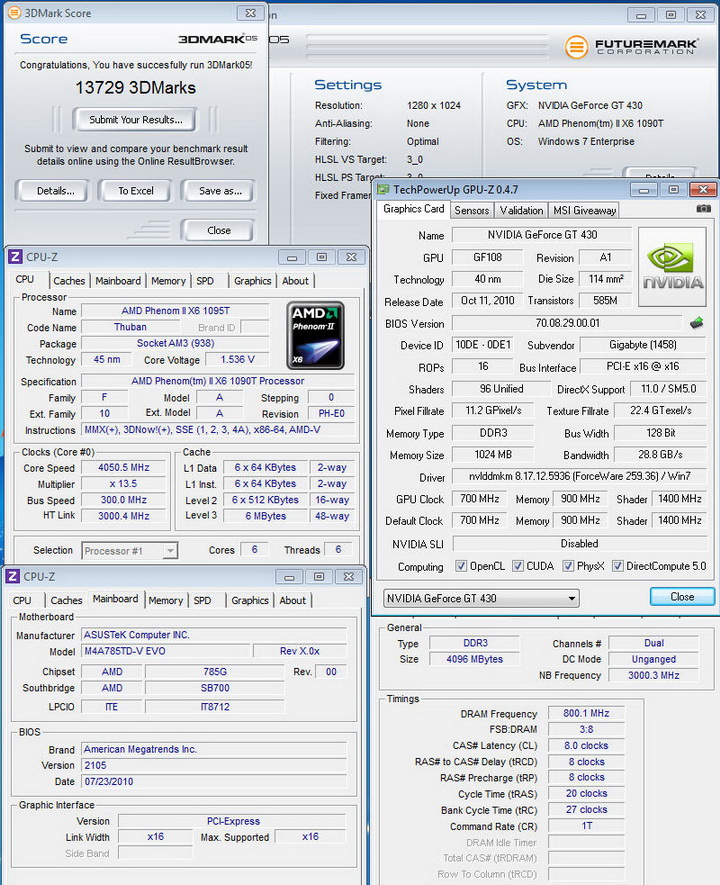720x885 pixels.
Task: Open Graphics tab in top CPU-Z window
Action: (x=253, y=281)
